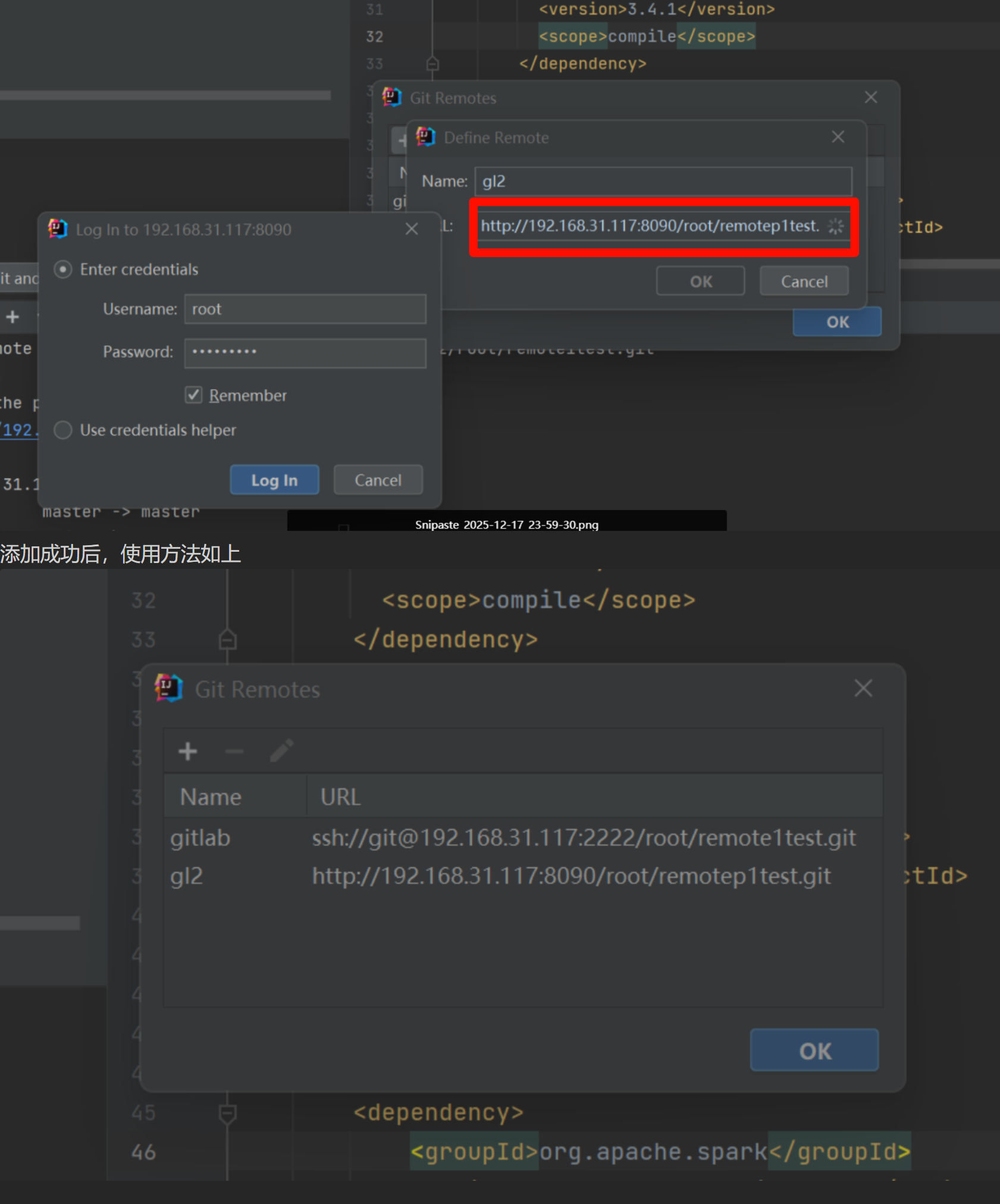Close the upper Git Remotes dialog
1000x1204 pixels.
click(x=871, y=97)
